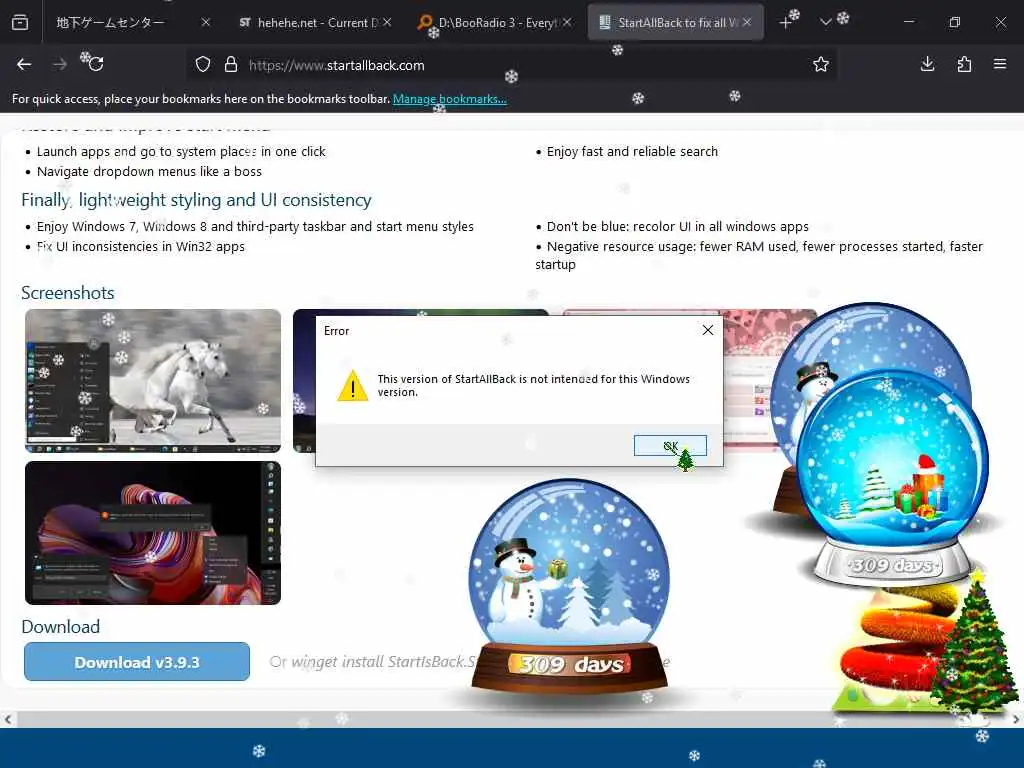1024x768 pixels.
Task: Click OK in the Error dialog
Action: [670, 445]
